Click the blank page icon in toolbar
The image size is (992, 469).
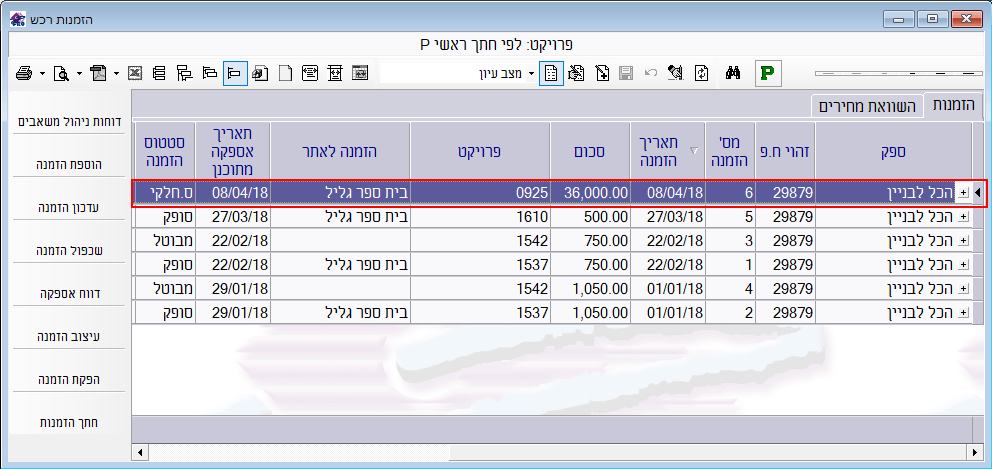pyautogui.click(x=285, y=73)
